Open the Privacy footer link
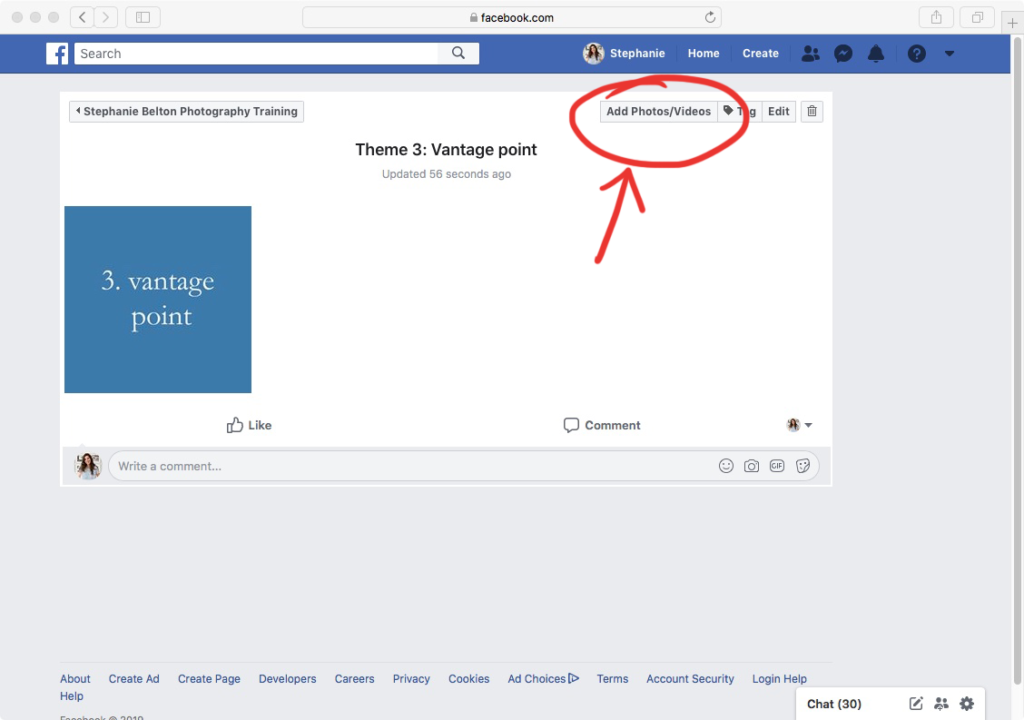 click(x=411, y=679)
